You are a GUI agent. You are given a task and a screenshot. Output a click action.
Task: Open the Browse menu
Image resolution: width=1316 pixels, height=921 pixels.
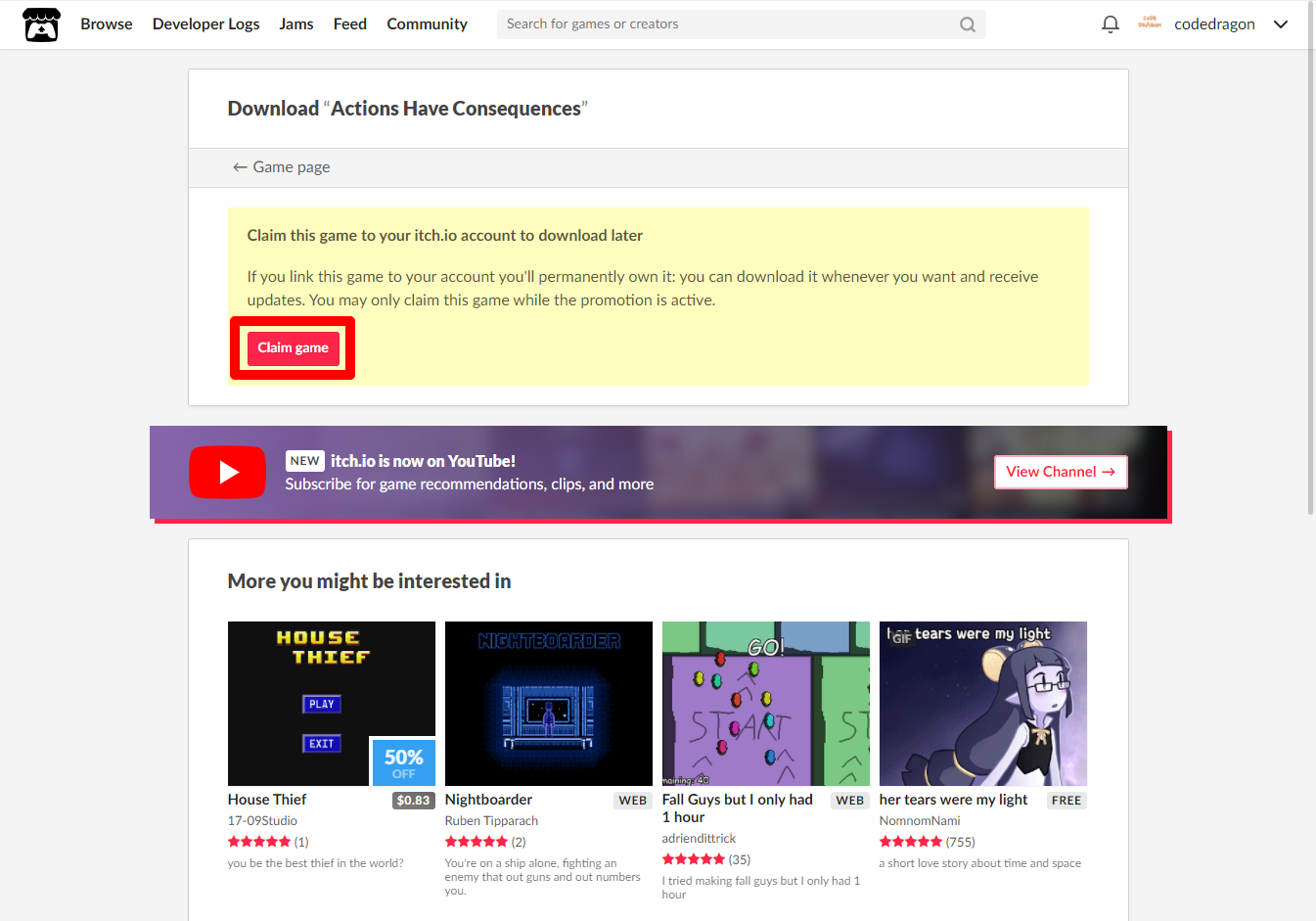(x=106, y=24)
